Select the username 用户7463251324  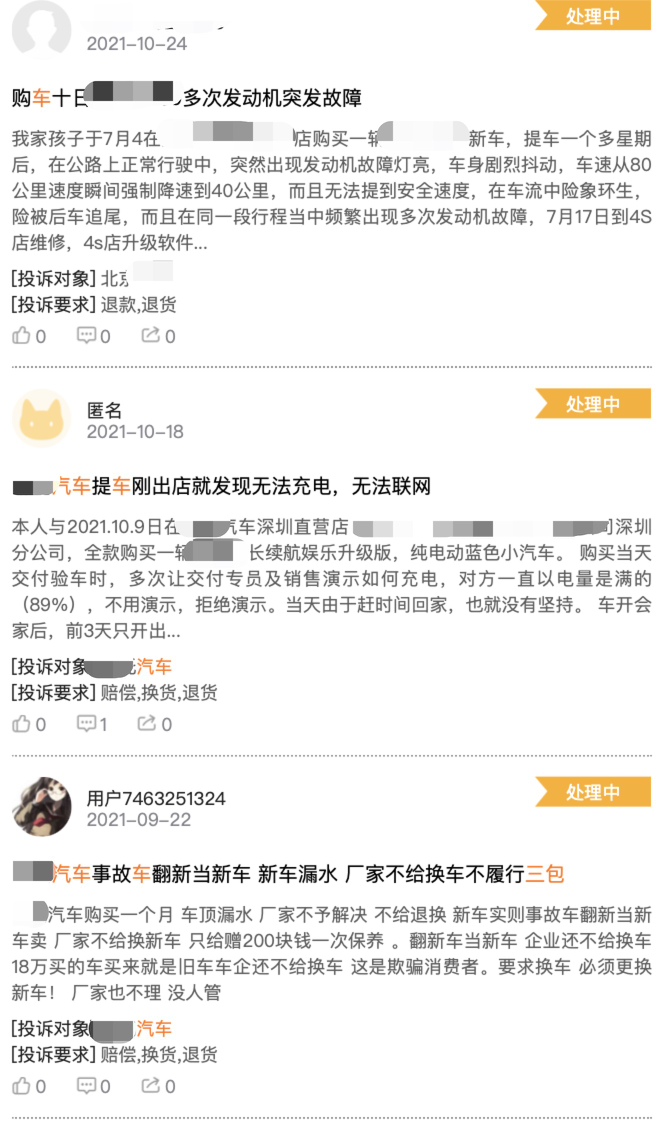(x=156, y=799)
